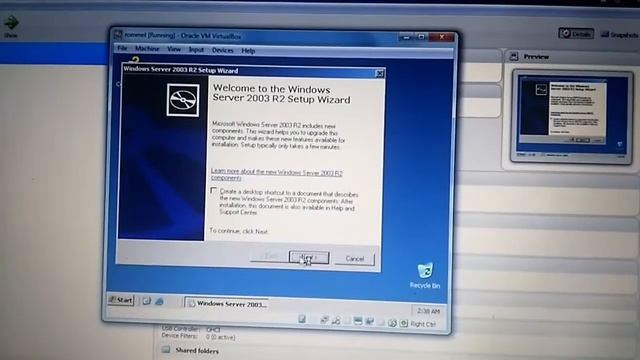Click the mouse integration indicator in status bar
The height and width of the screenshot is (360, 640).
click(392, 323)
